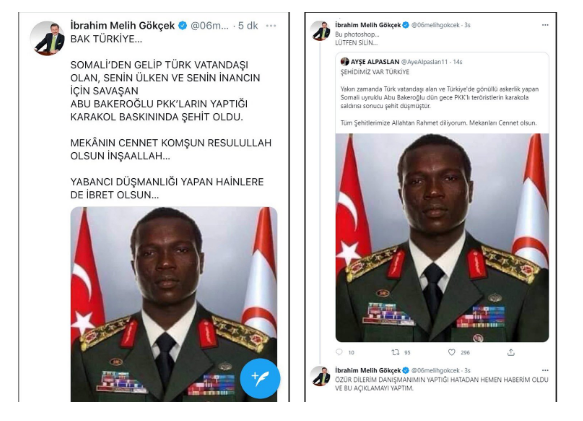Open the three-dot menu on the left tweet
583x421 pixels.
pos(271,26)
